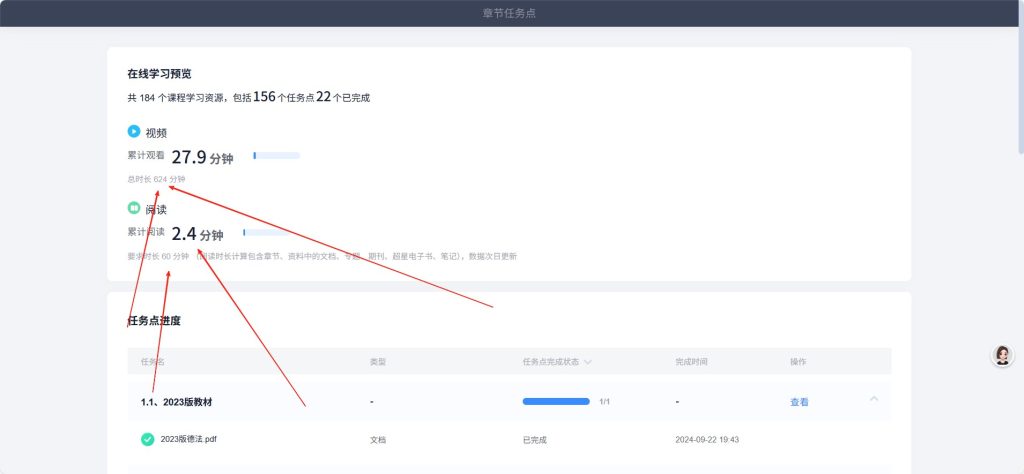Click the 完成时间 column header

[691, 362]
